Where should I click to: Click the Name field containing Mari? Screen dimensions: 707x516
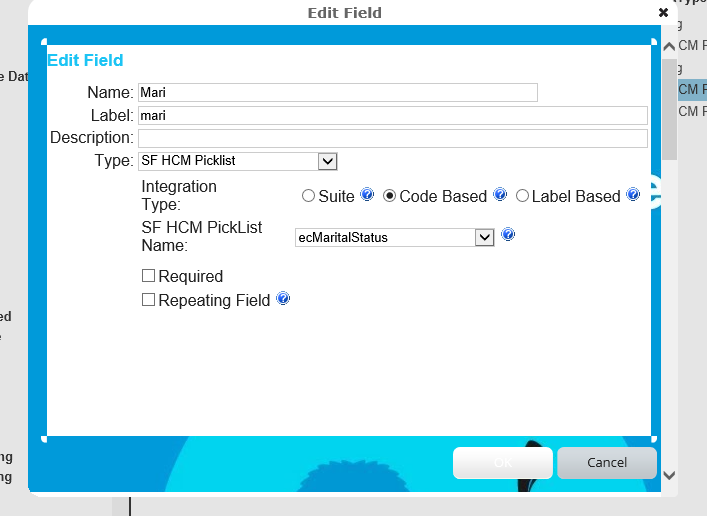pyautogui.click(x=338, y=92)
